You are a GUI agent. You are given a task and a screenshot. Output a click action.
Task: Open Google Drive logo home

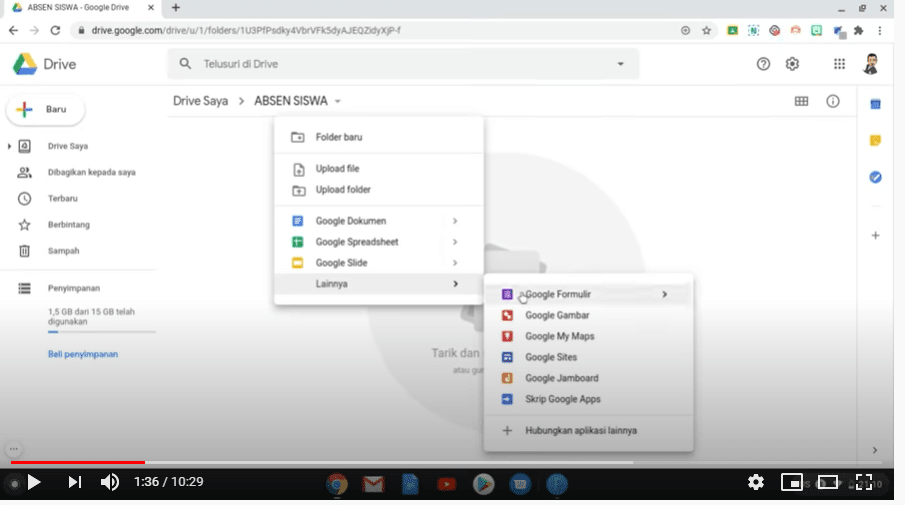click(44, 64)
